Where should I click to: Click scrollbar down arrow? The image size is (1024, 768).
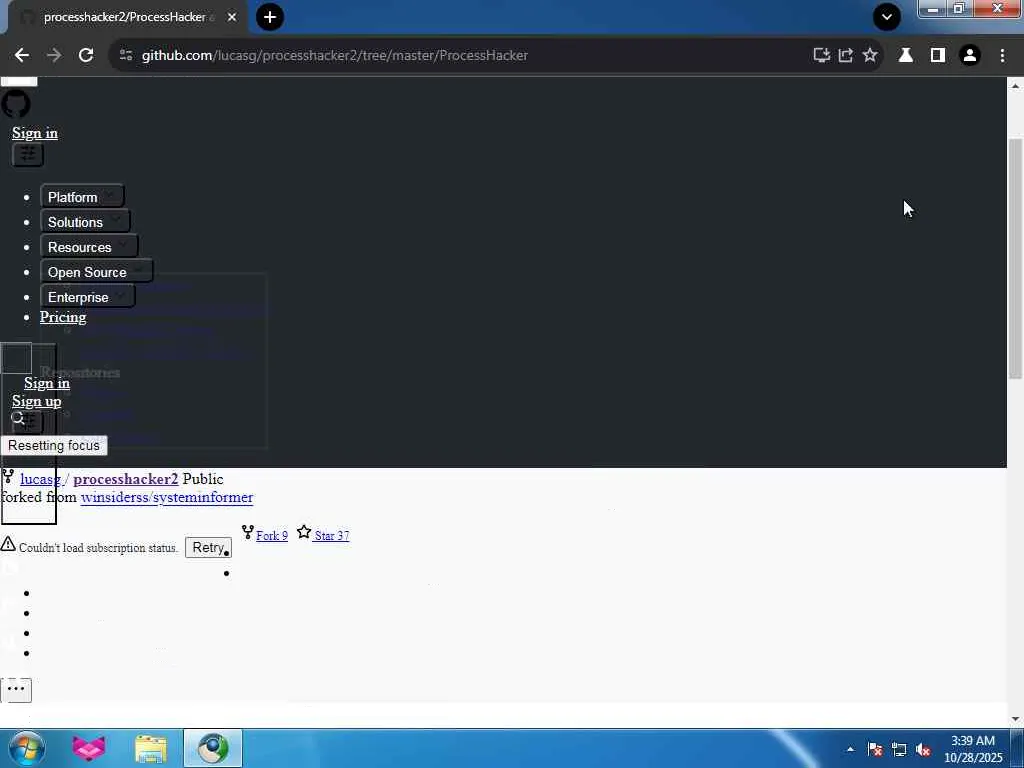click(1015, 719)
